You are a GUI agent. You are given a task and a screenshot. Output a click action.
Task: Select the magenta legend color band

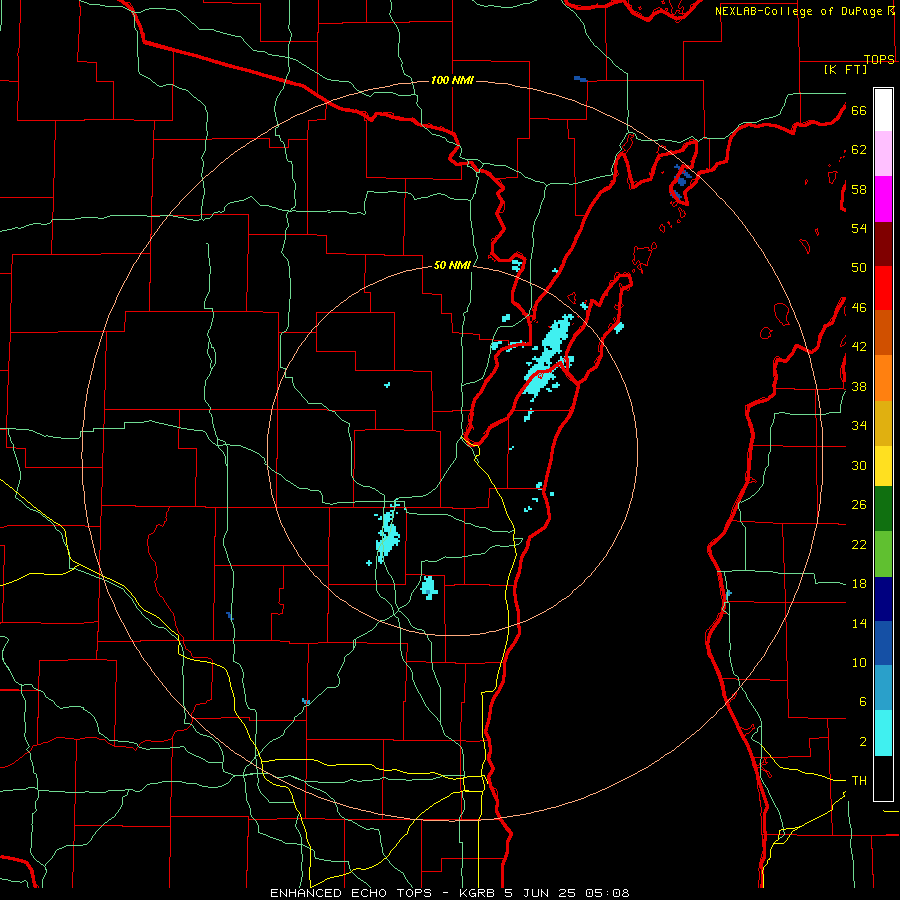point(883,199)
